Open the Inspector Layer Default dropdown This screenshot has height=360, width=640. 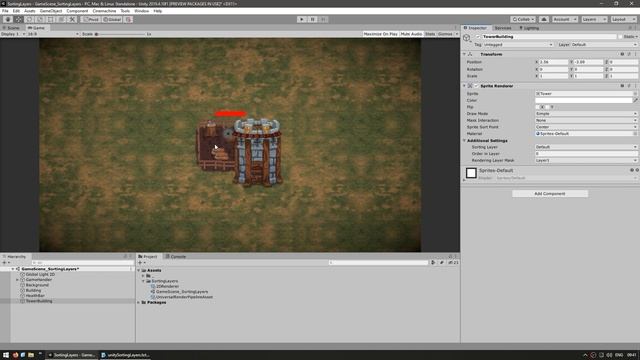point(603,44)
